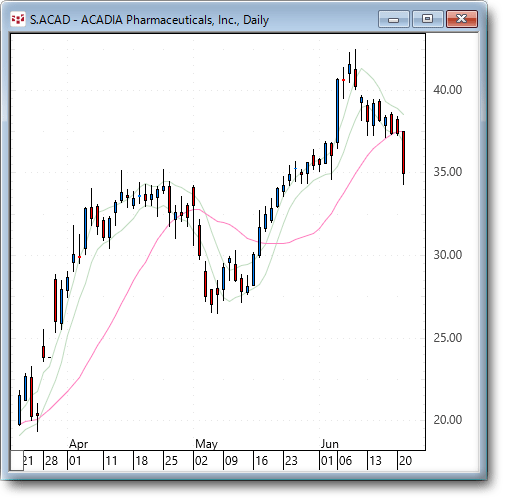Click the 21 date label on time axis
This screenshot has width=505, height=498.
pos(28,461)
